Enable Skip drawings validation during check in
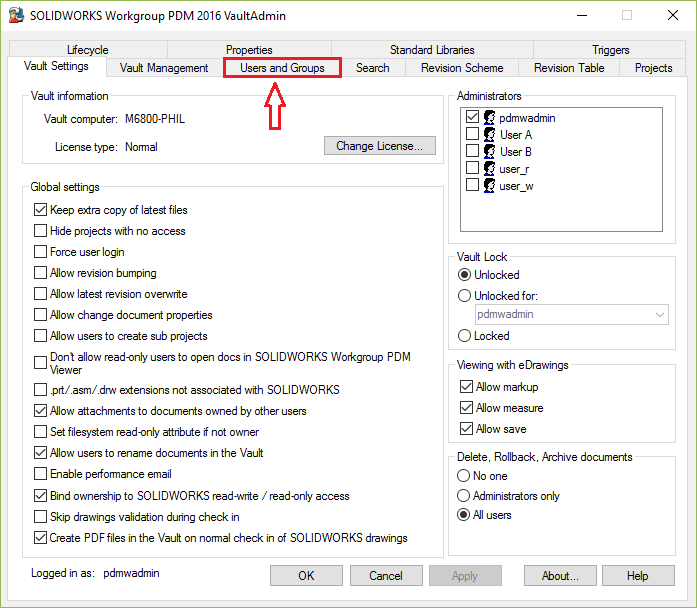 tap(40, 516)
